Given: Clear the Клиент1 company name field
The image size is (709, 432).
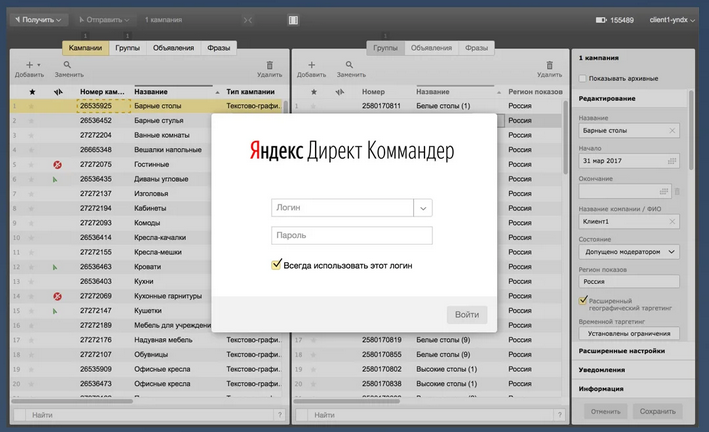Looking at the screenshot, I should (672, 221).
